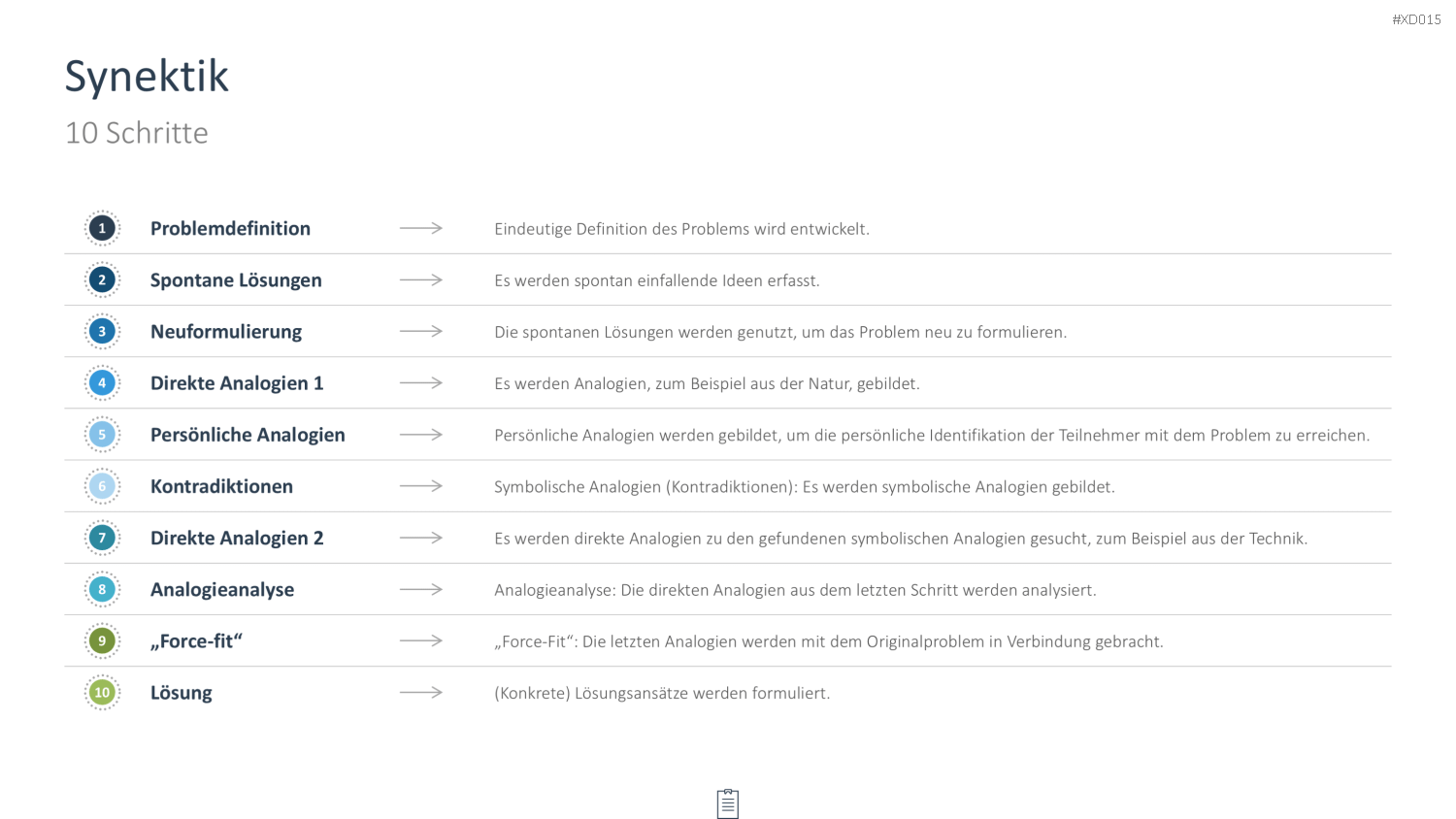The width and height of the screenshot is (1456, 819).
Task: Click description starting 'Analogieanalyse: Die direkten Analogien'
Action: 795,590
